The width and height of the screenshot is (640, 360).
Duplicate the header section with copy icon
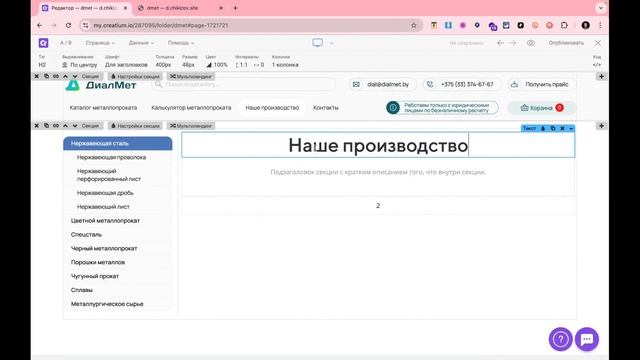[x=46, y=76]
